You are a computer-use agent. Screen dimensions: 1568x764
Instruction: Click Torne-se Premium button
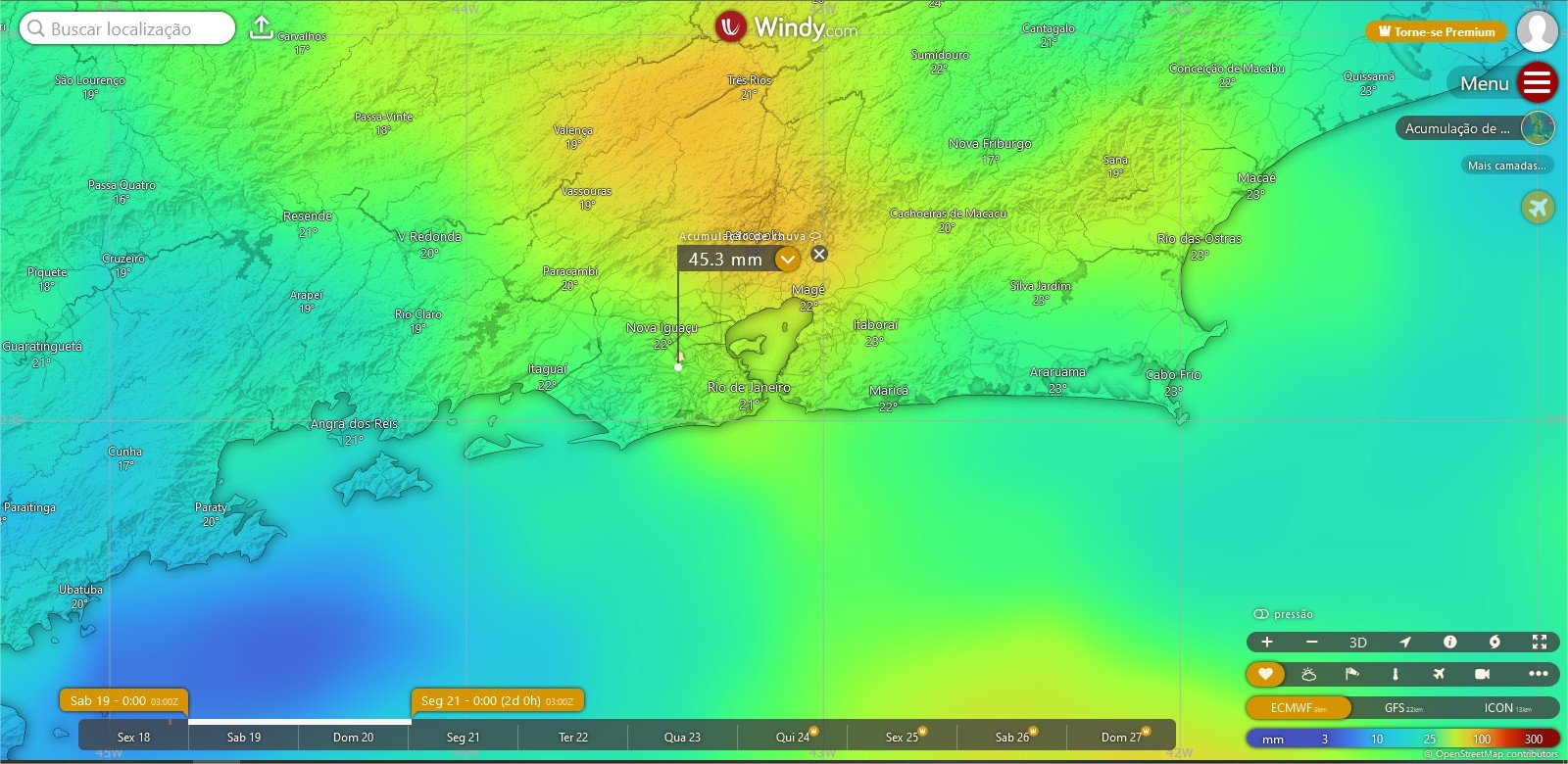click(1436, 31)
